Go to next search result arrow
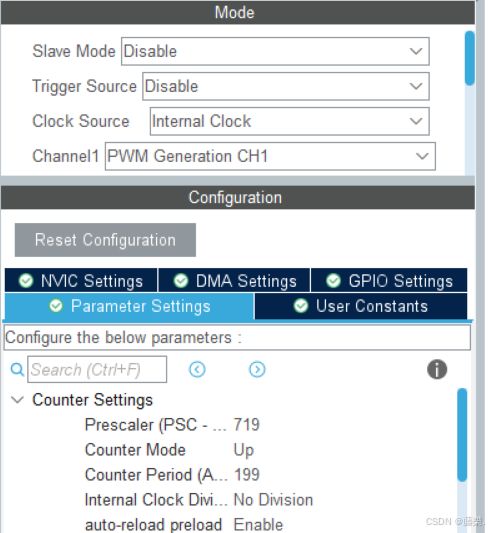 pyautogui.click(x=257, y=369)
